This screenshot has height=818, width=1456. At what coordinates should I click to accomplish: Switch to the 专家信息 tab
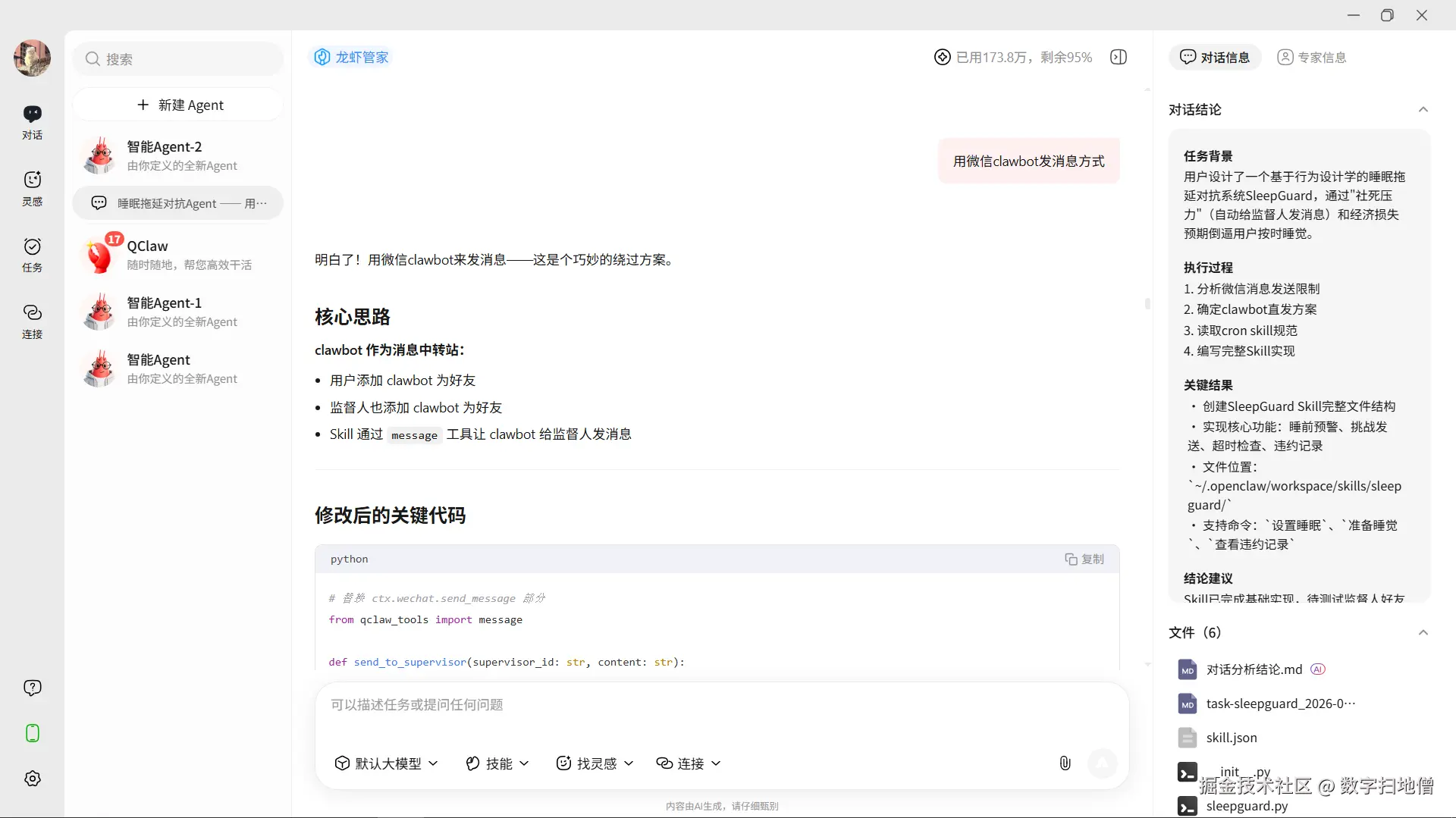coord(1312,57)
